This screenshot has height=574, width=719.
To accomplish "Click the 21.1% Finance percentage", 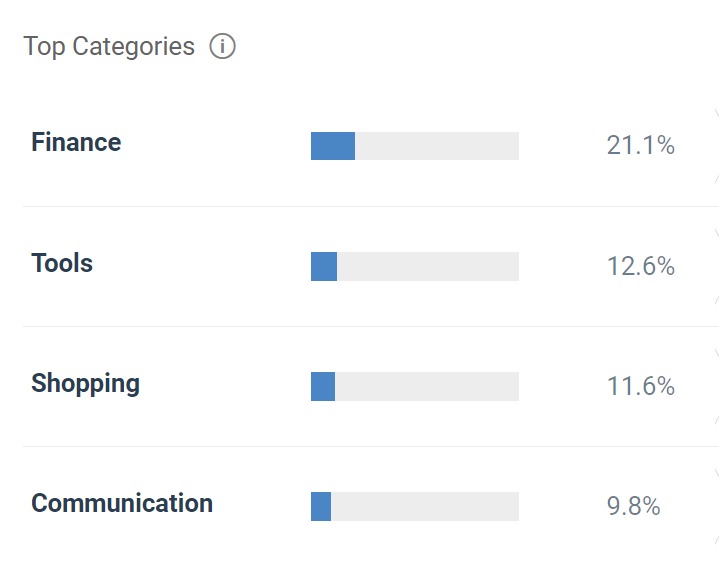I will [641, 145].
